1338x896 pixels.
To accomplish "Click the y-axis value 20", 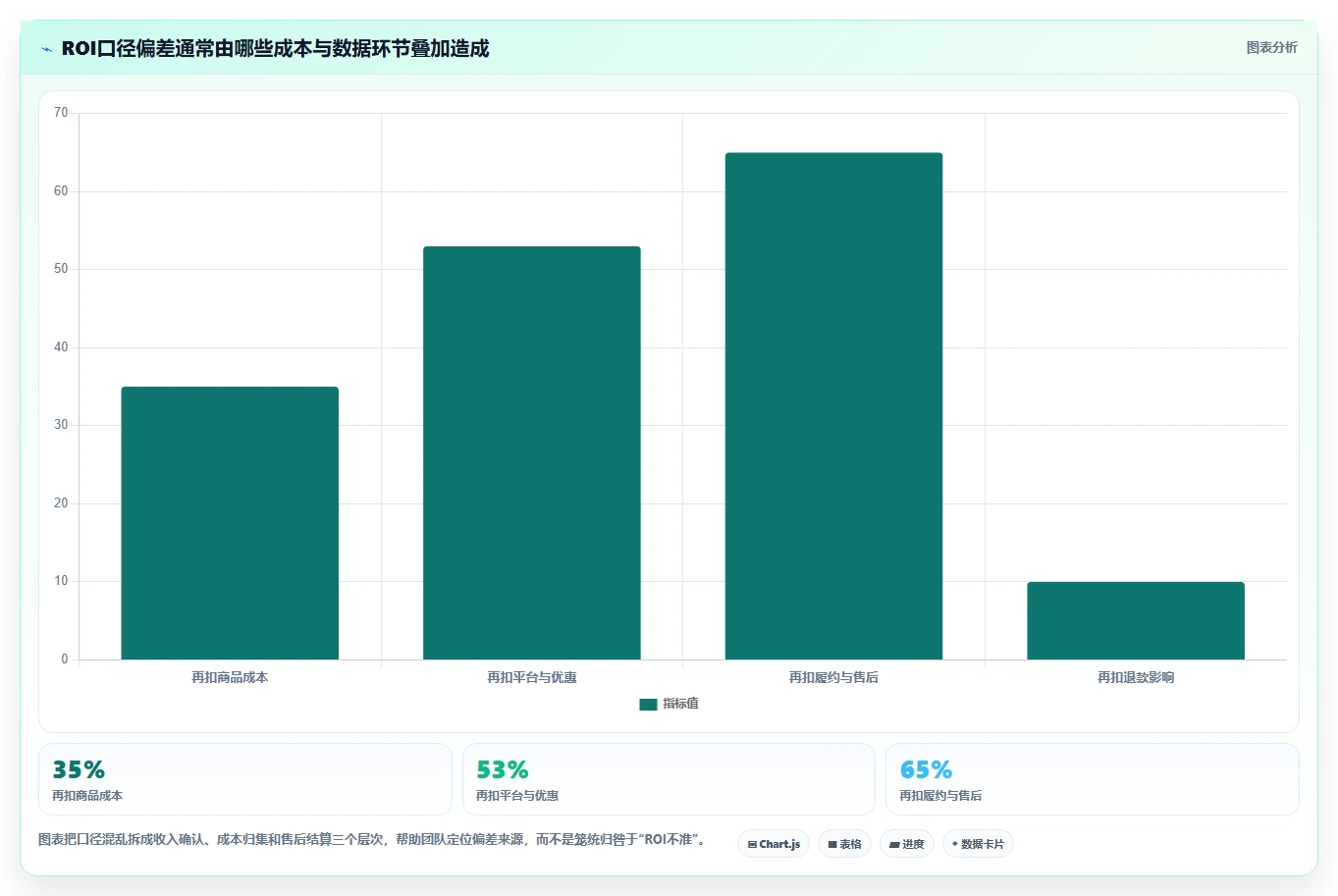I will coord(61,503).
